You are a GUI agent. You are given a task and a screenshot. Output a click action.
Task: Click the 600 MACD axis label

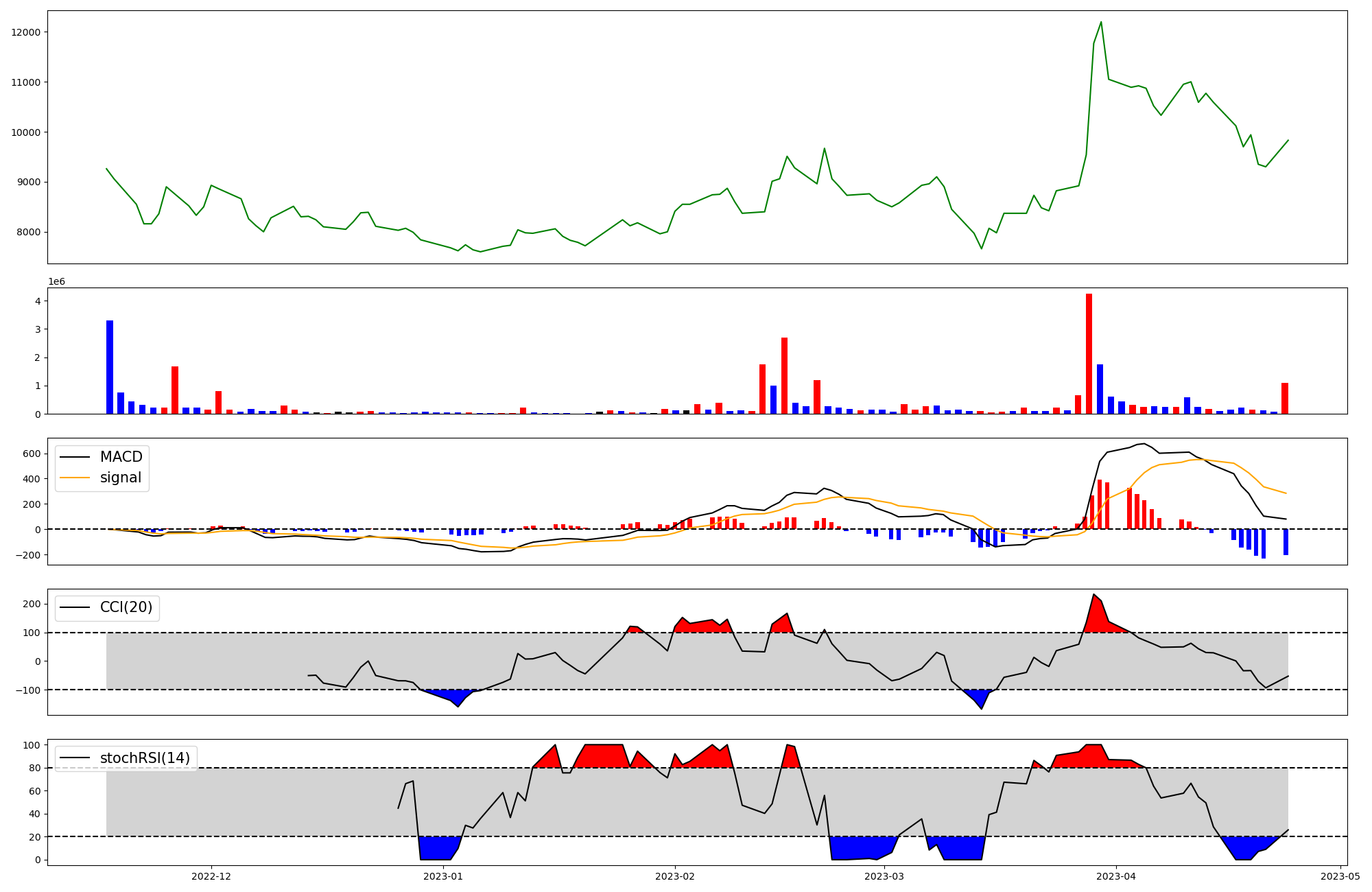point(32,454)
